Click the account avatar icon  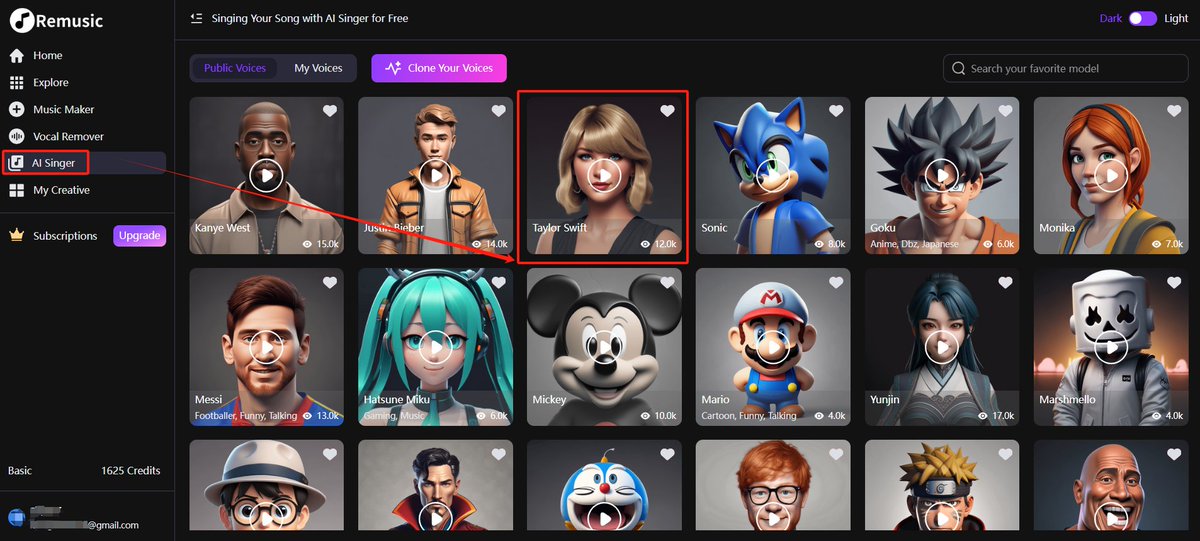point(16,518)
